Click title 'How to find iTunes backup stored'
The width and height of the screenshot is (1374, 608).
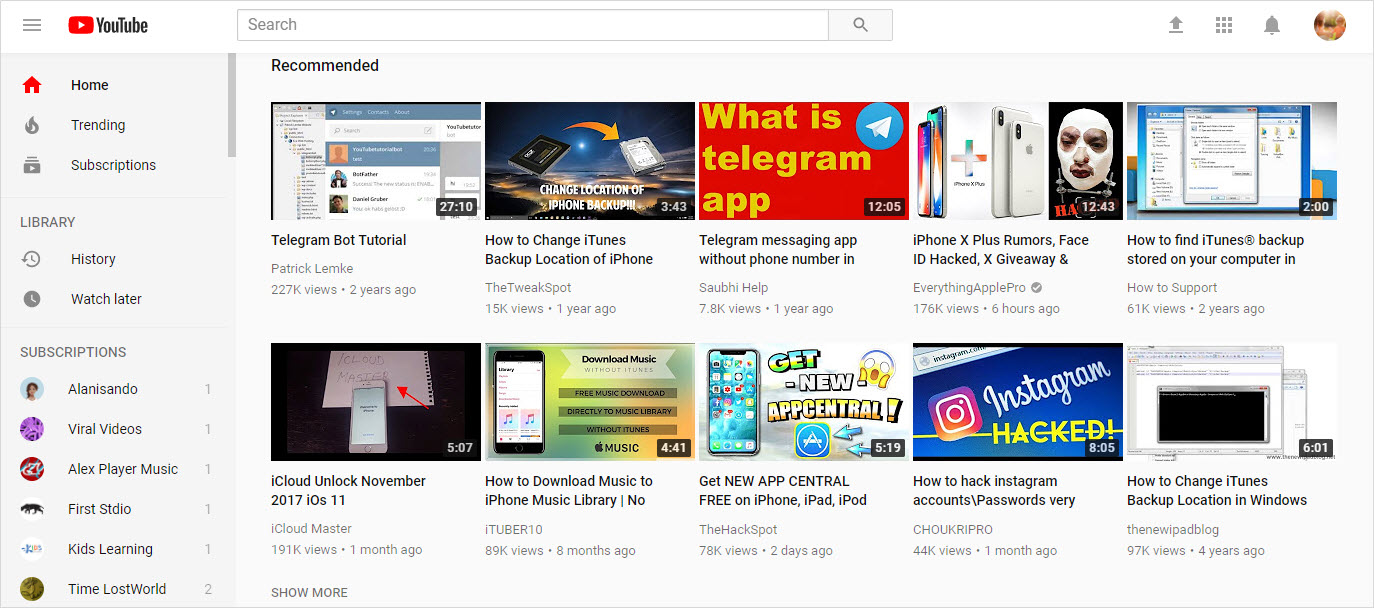pyautogui.click(x=1216, y=250)
